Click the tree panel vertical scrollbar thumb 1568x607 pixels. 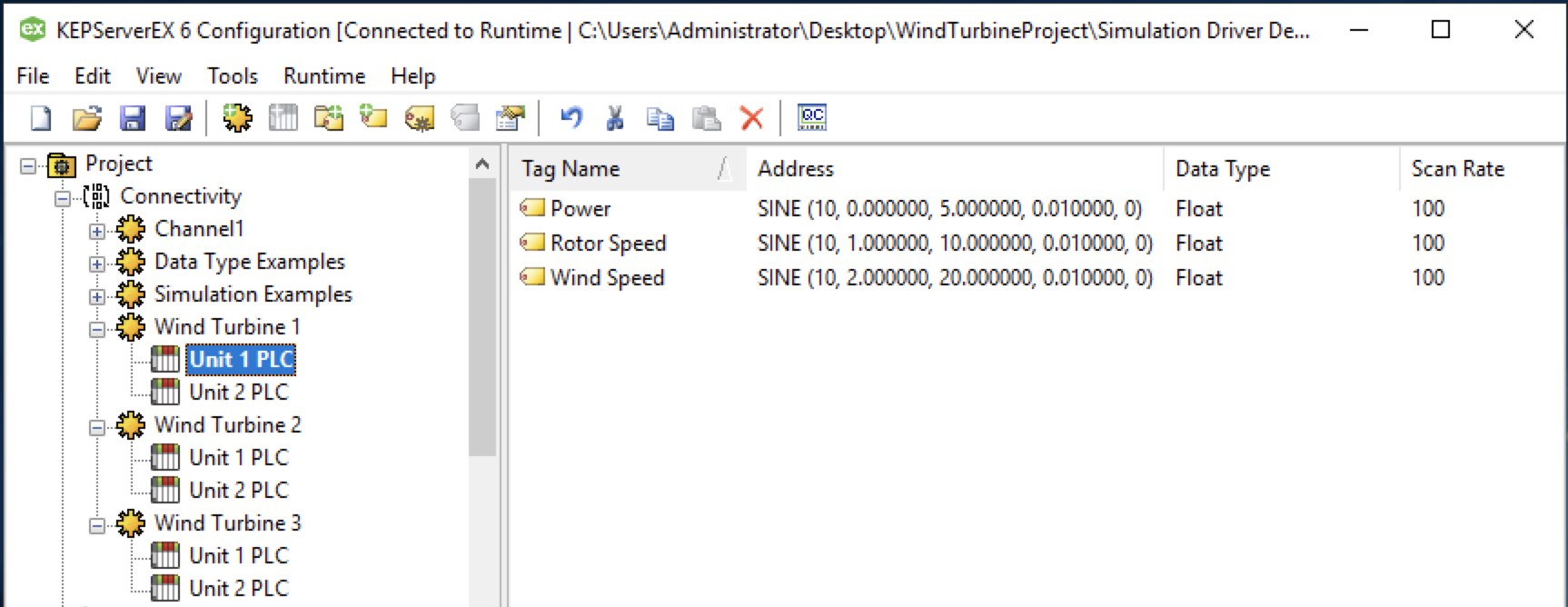[x=482, y=316]
